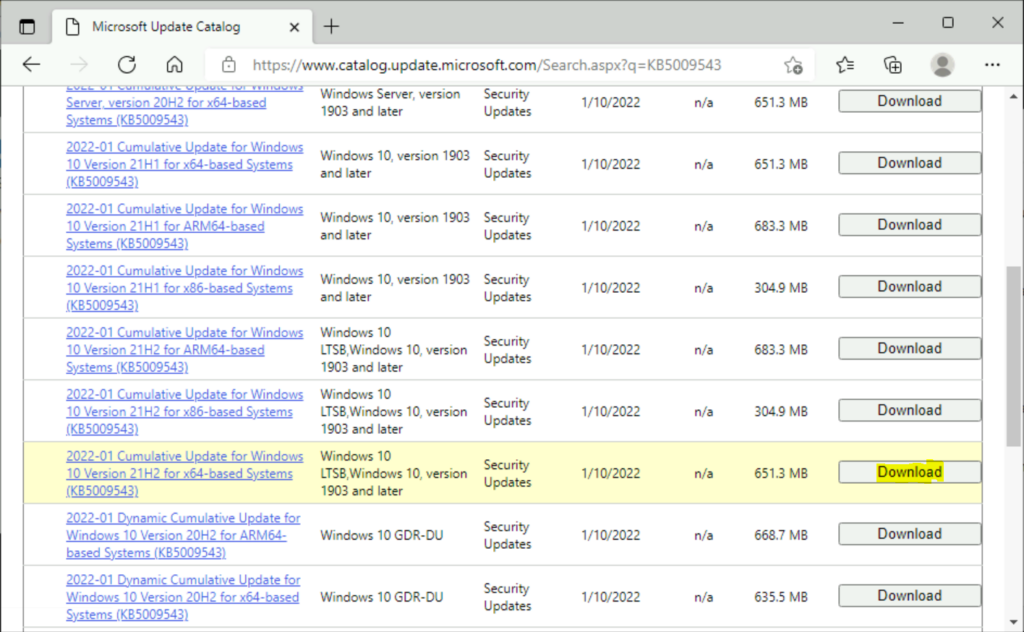Click the page scrollbar down arrow
This screenshot has width=1024, height=632.
click(1014, 622)
